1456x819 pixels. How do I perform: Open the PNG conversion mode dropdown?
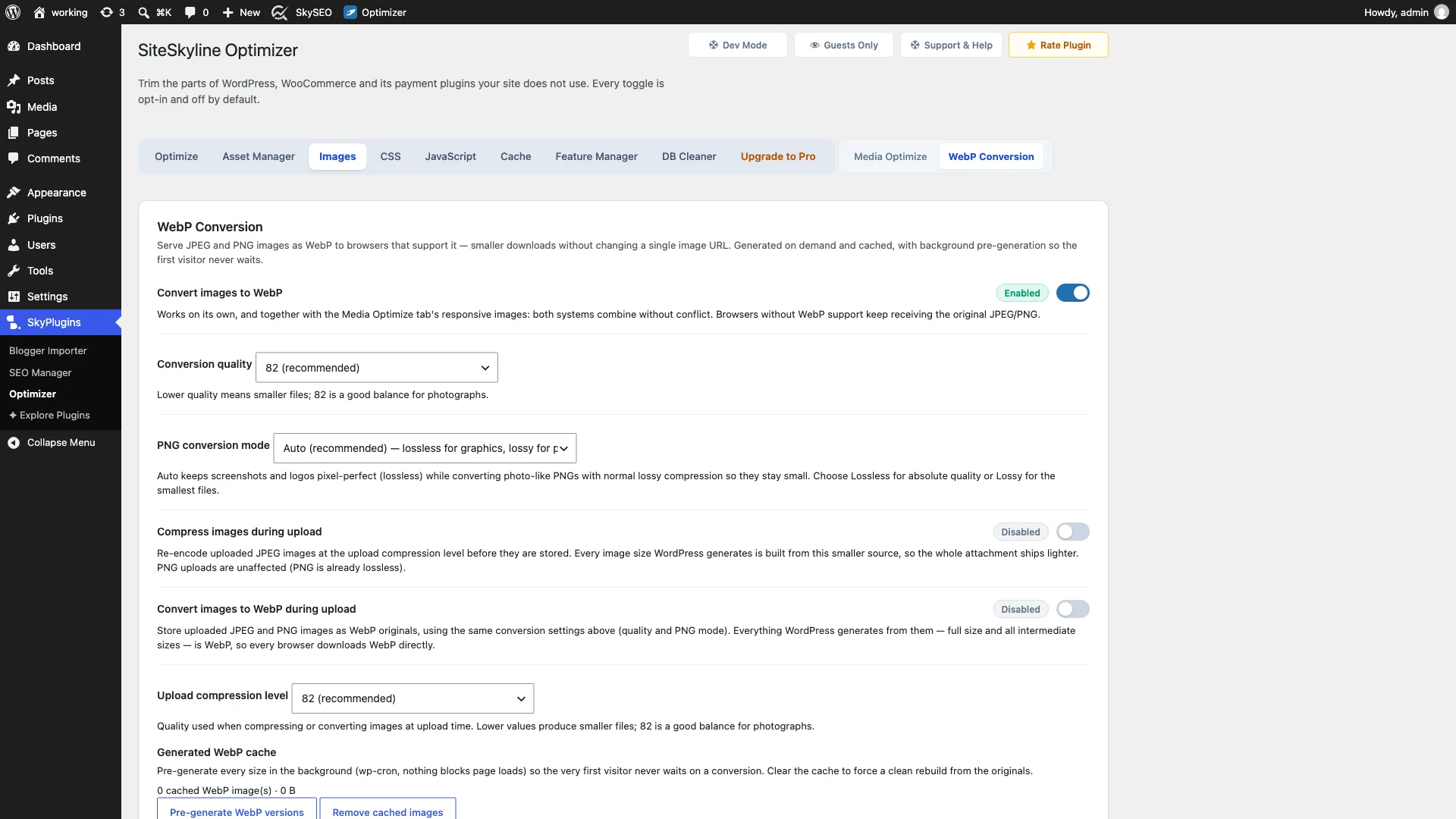(425, 448)
